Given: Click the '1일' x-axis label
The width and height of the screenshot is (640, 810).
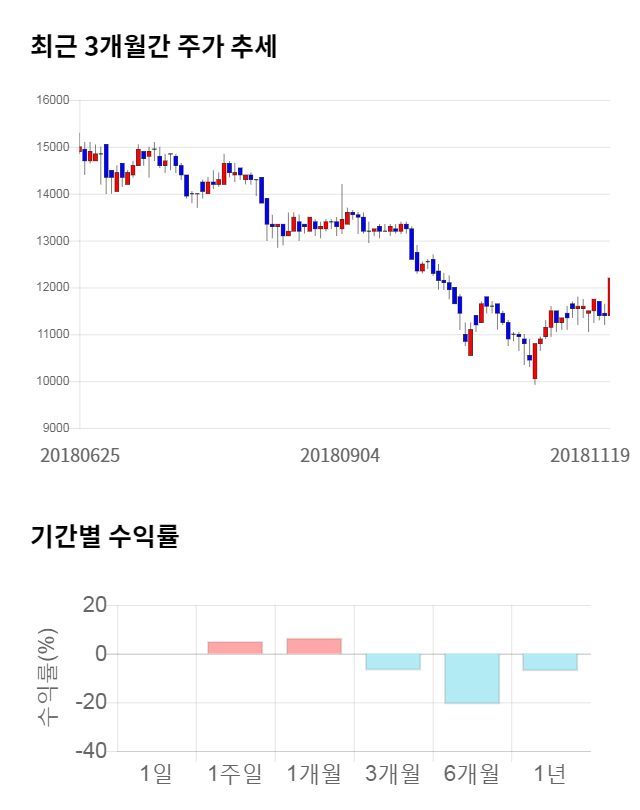Looking at the screenshot, I should tap(157, 773).
